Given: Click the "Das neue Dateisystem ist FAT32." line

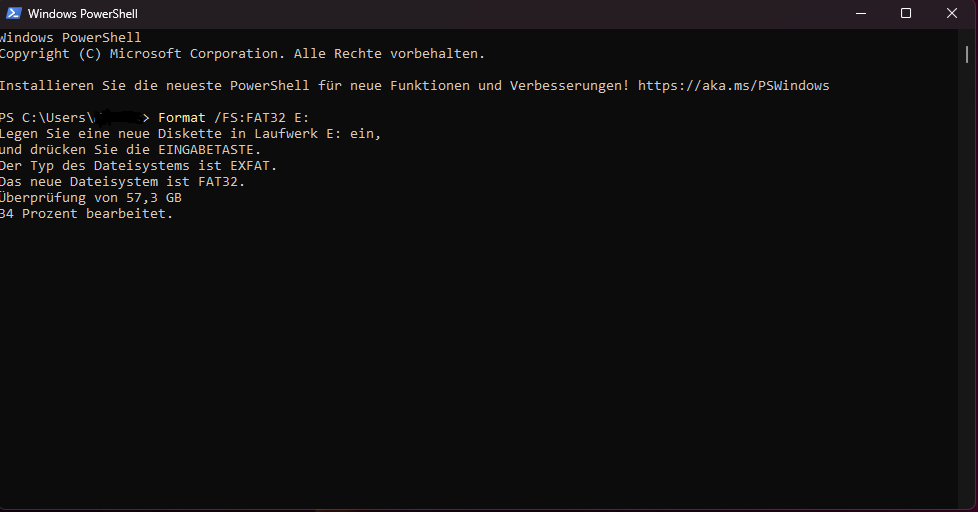Looking at the screenshot, I should pos(122,182).
